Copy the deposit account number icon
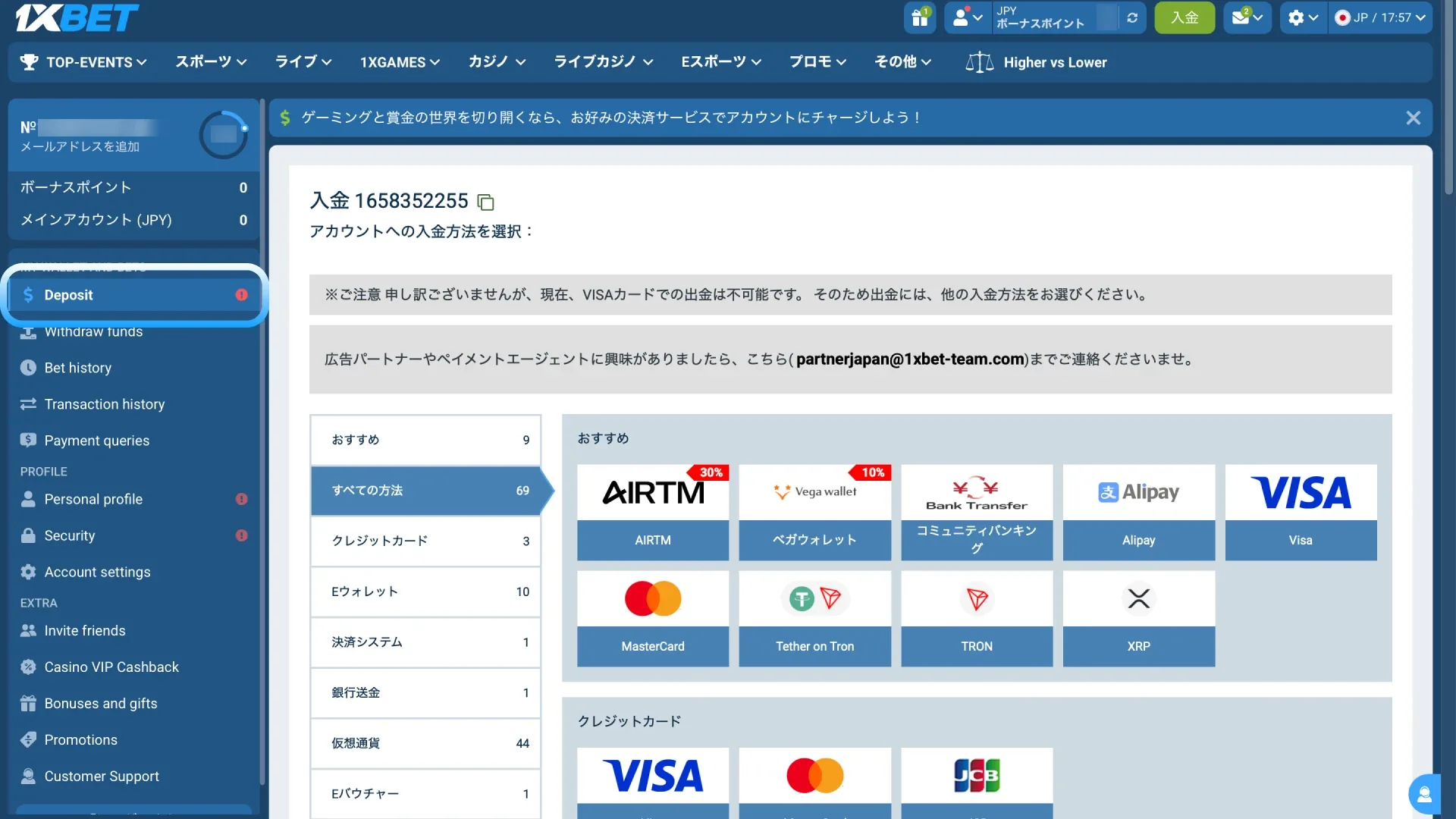This screenshot has width=1456, height=819. (x=485, y=202)
